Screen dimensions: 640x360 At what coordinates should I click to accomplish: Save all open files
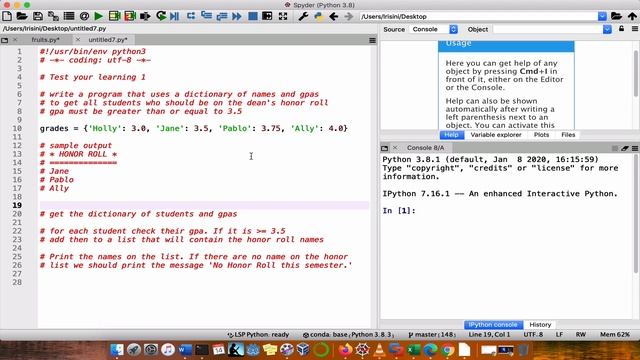pos(53,16)
